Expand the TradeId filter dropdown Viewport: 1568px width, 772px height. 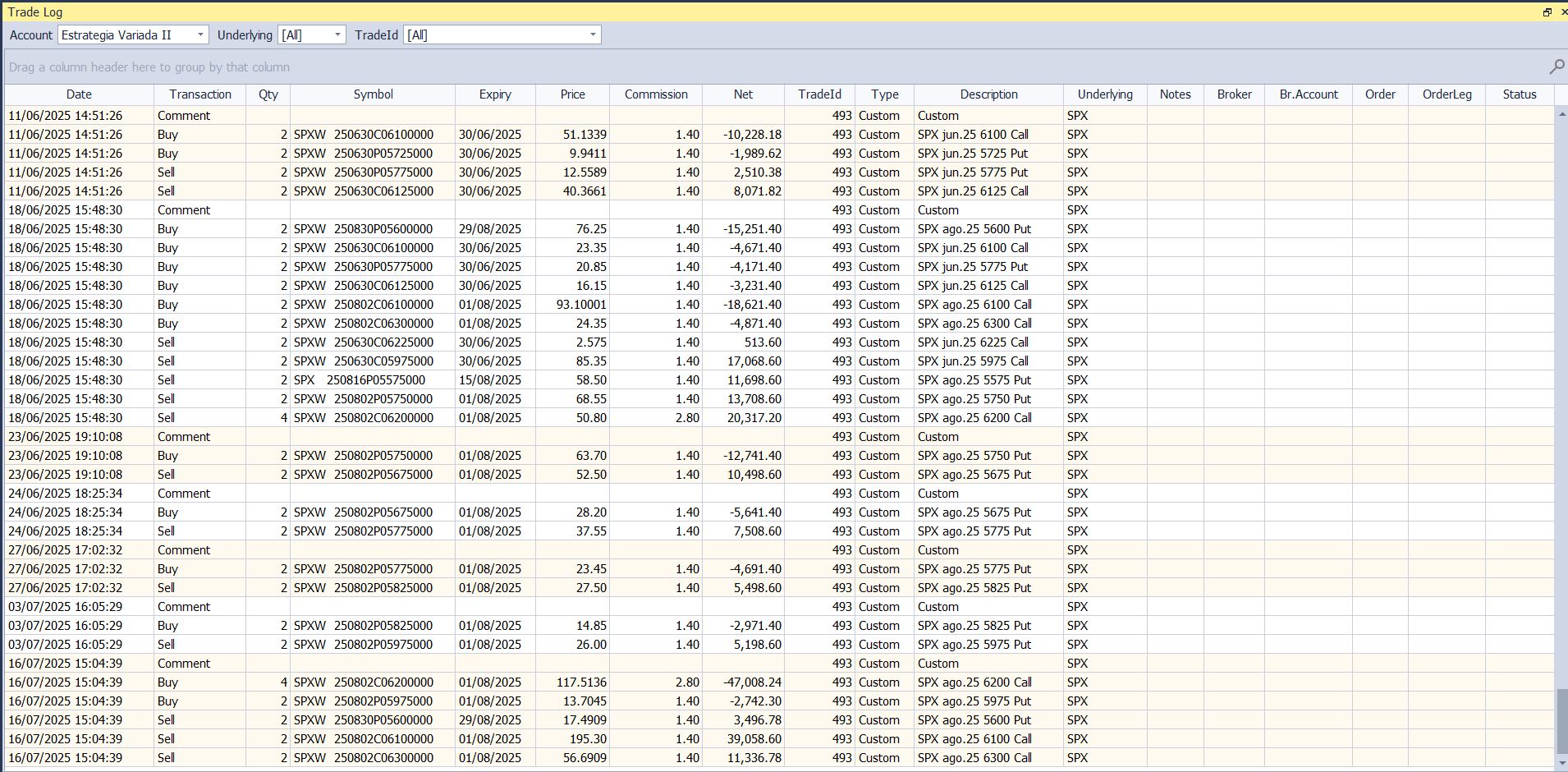coord(593,34)
